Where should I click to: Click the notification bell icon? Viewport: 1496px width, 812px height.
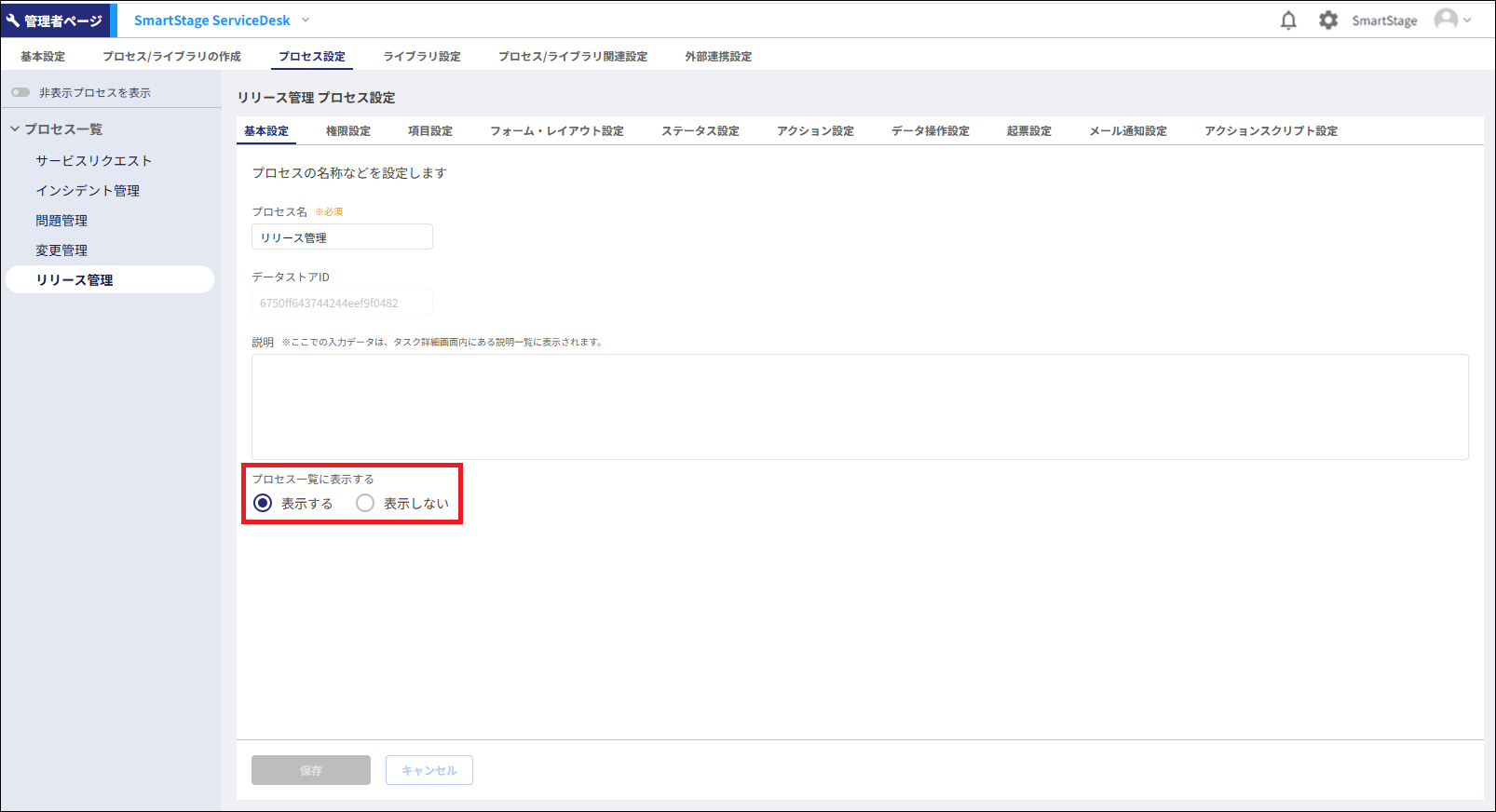(1288, 20)
